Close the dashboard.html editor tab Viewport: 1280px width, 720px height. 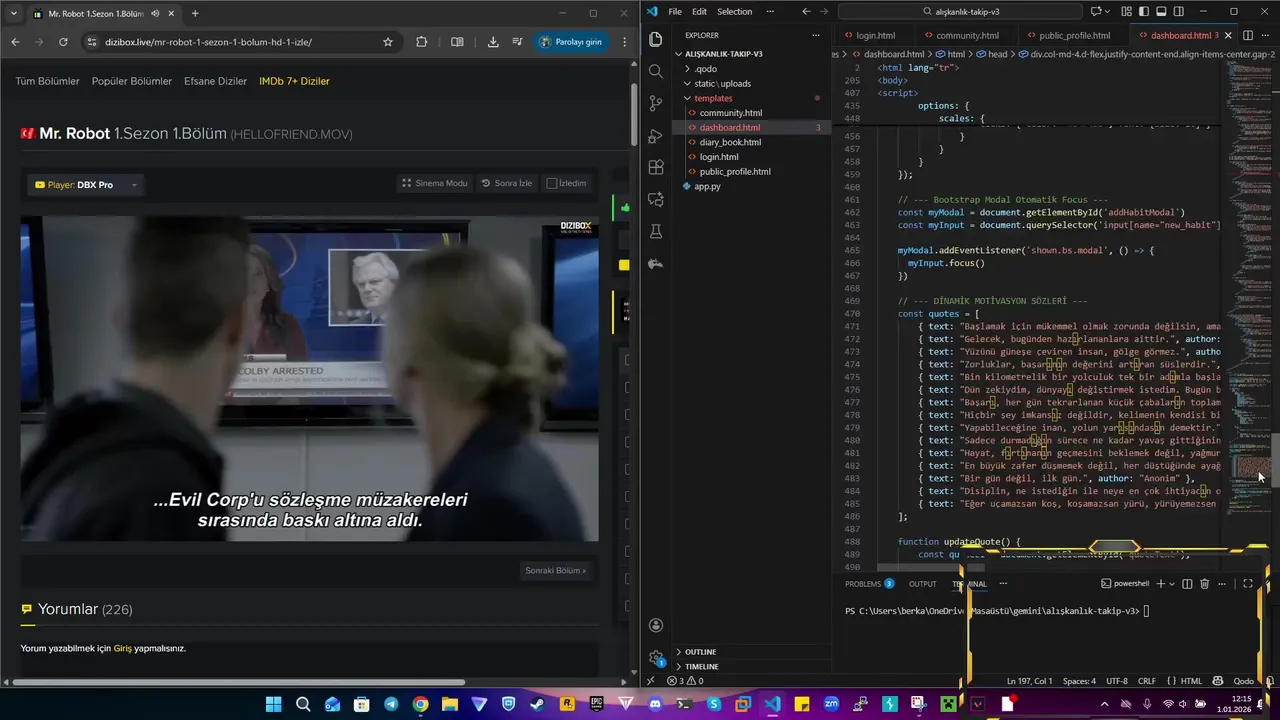(x=1229, y=35)
